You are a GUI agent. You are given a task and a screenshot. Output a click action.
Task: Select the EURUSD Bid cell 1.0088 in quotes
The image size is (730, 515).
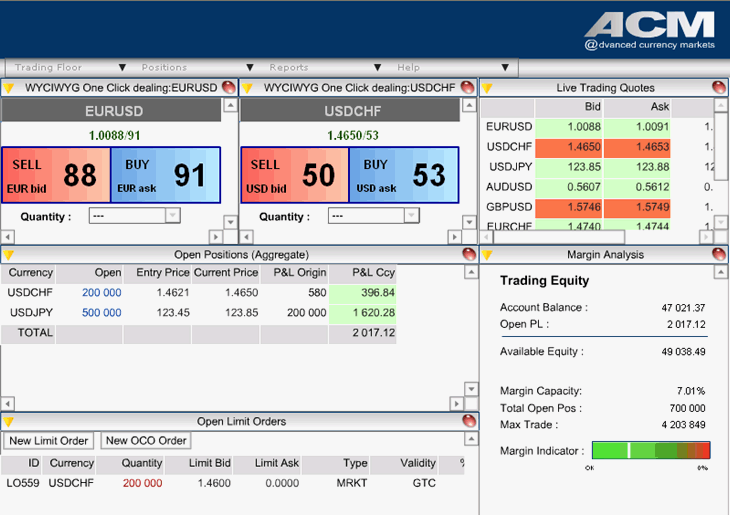[x=568, y=127]
